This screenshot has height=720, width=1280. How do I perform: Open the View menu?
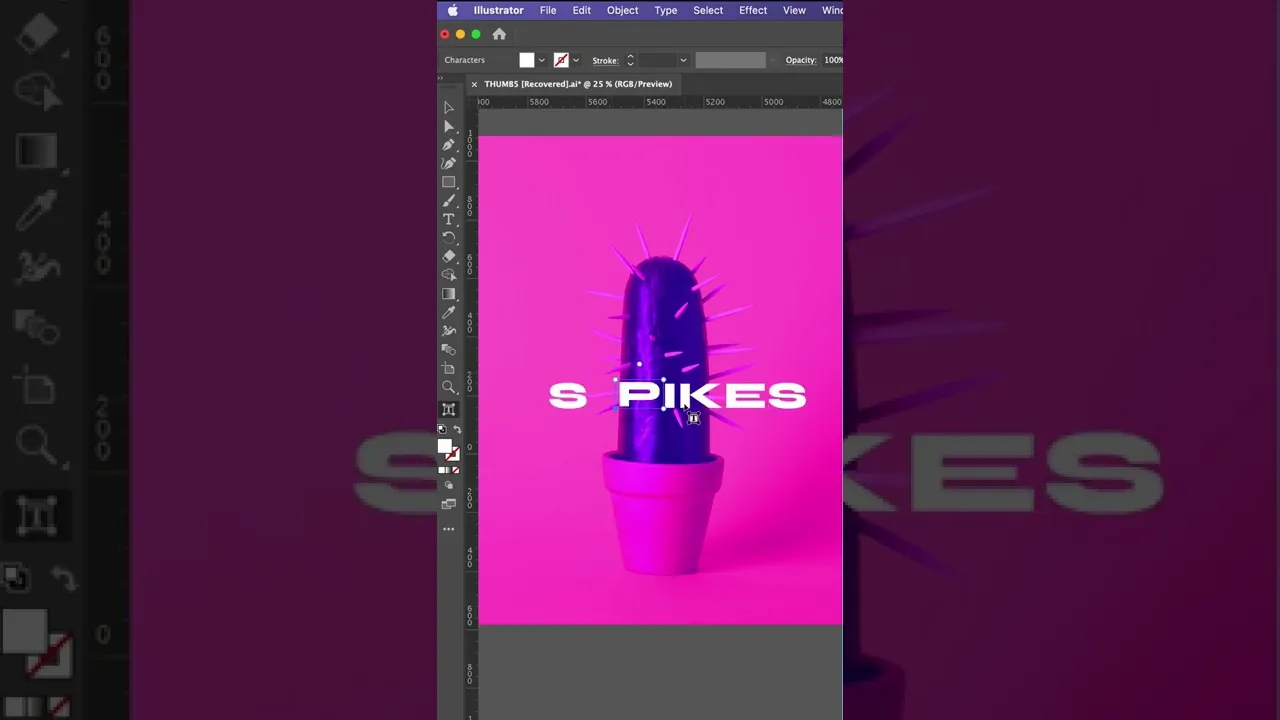point(794,10)
